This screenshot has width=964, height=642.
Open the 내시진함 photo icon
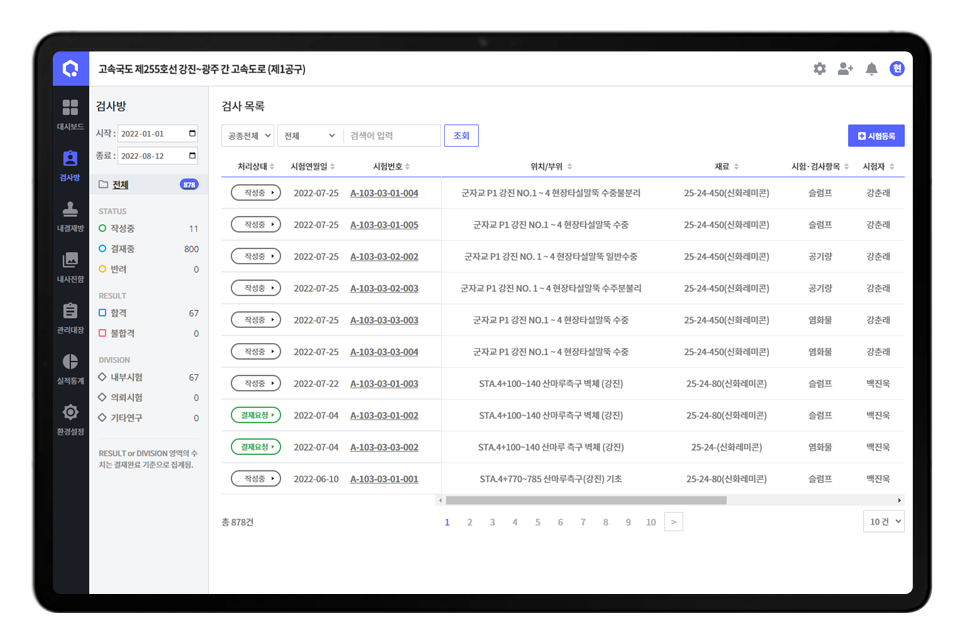pyautogui.click(x=70, y=267)
